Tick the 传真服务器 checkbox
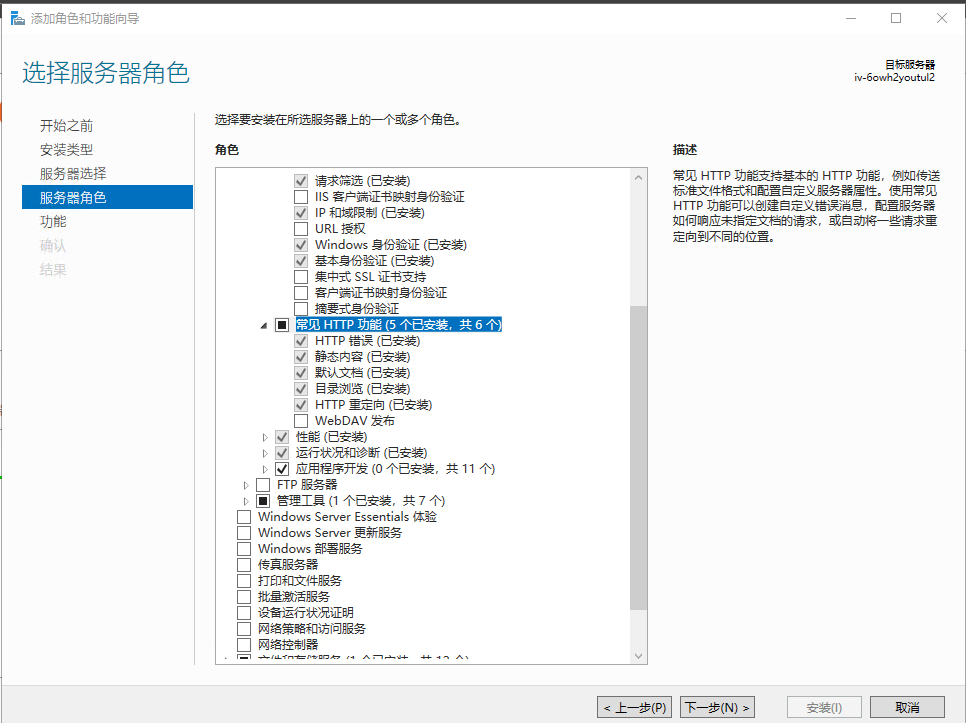Screen dimensions: 966x723 point(244,565)
